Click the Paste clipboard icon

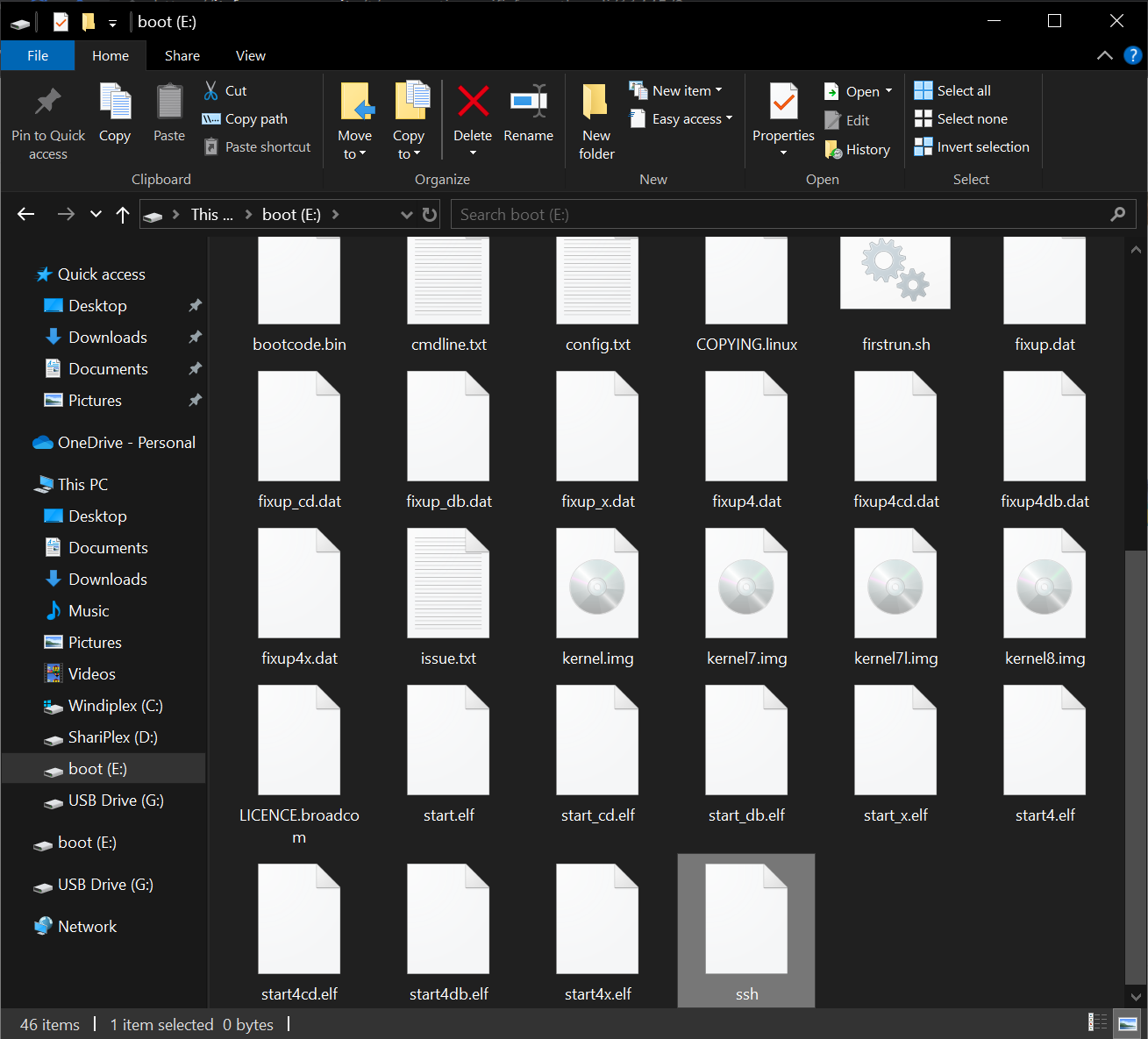click(x=169, y=103)
